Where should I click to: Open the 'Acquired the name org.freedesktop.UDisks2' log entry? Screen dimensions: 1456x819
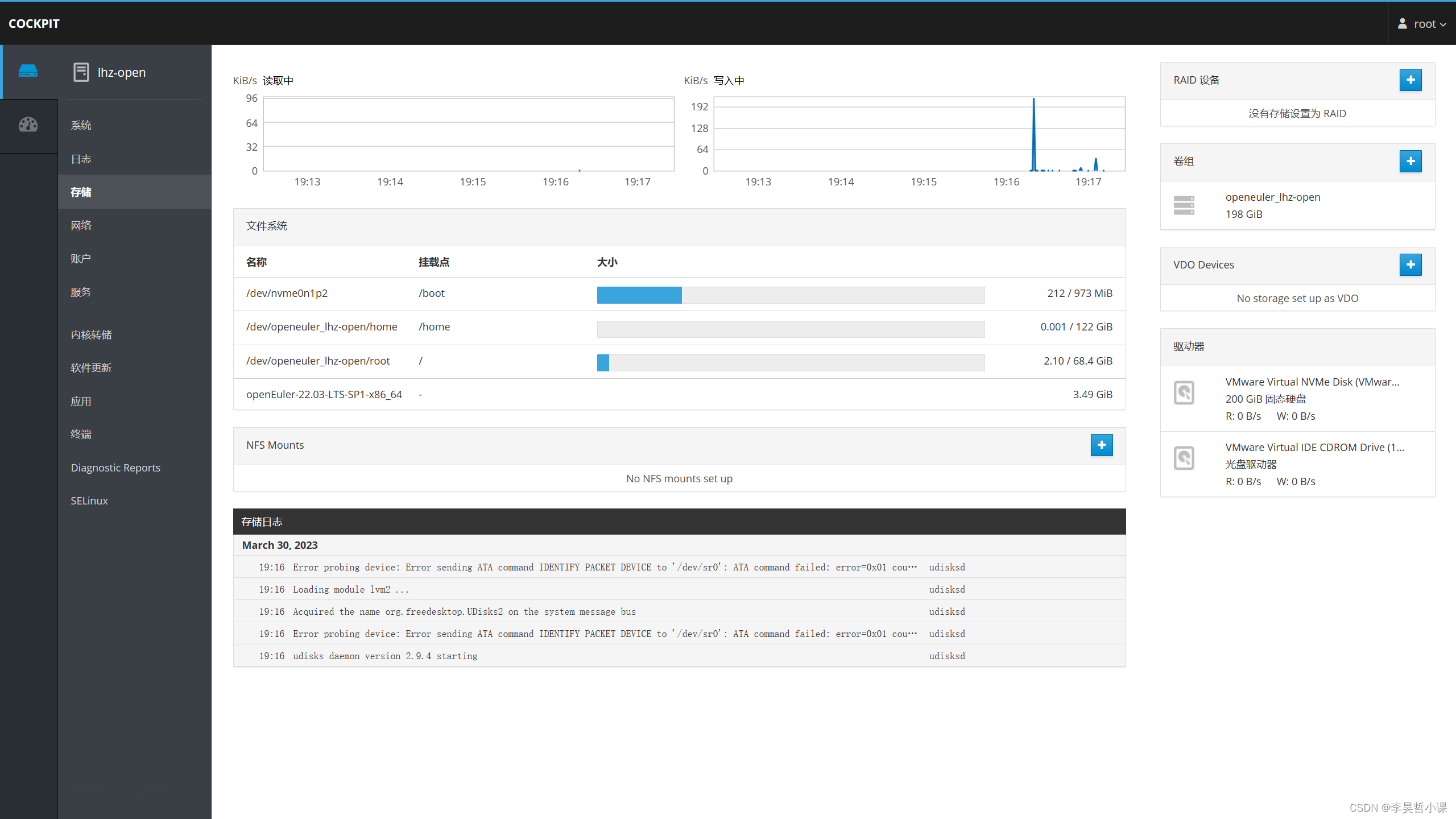pos(679,611)
